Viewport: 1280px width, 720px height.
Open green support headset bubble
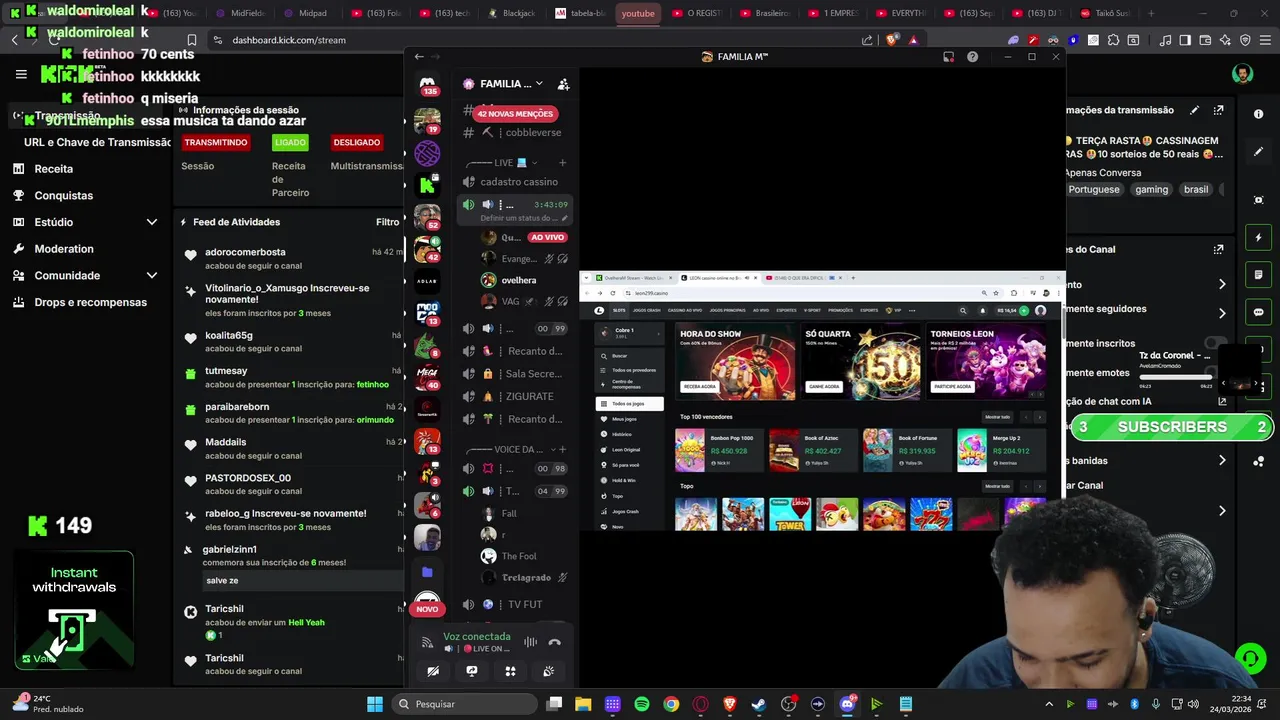pos(1250,658)
